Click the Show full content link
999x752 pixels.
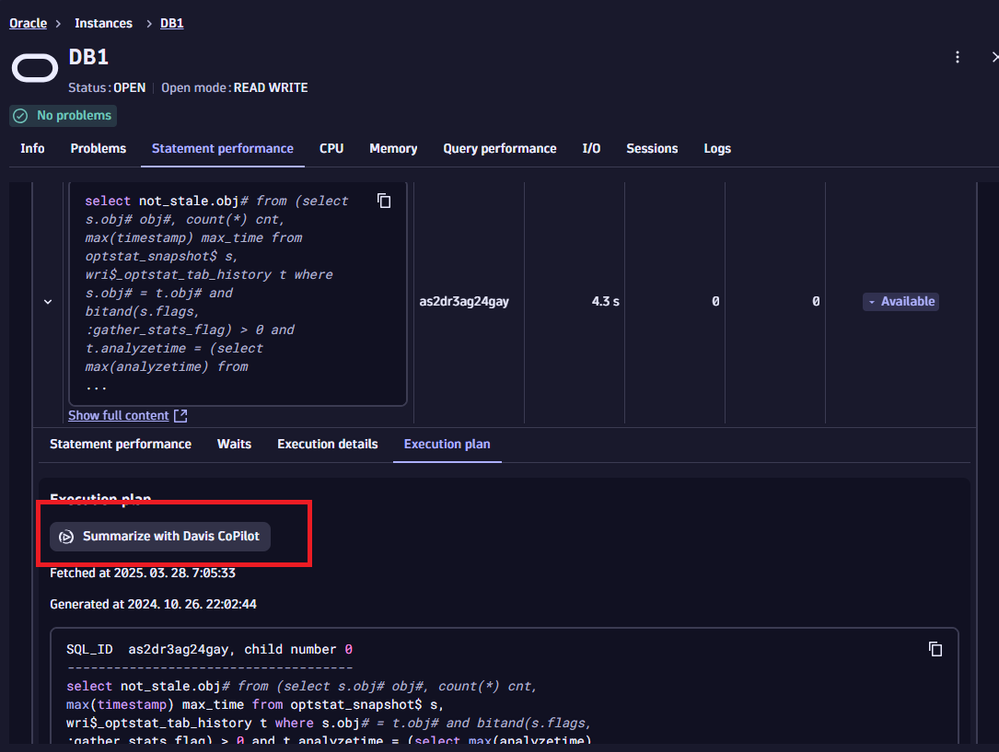[118, 416]
